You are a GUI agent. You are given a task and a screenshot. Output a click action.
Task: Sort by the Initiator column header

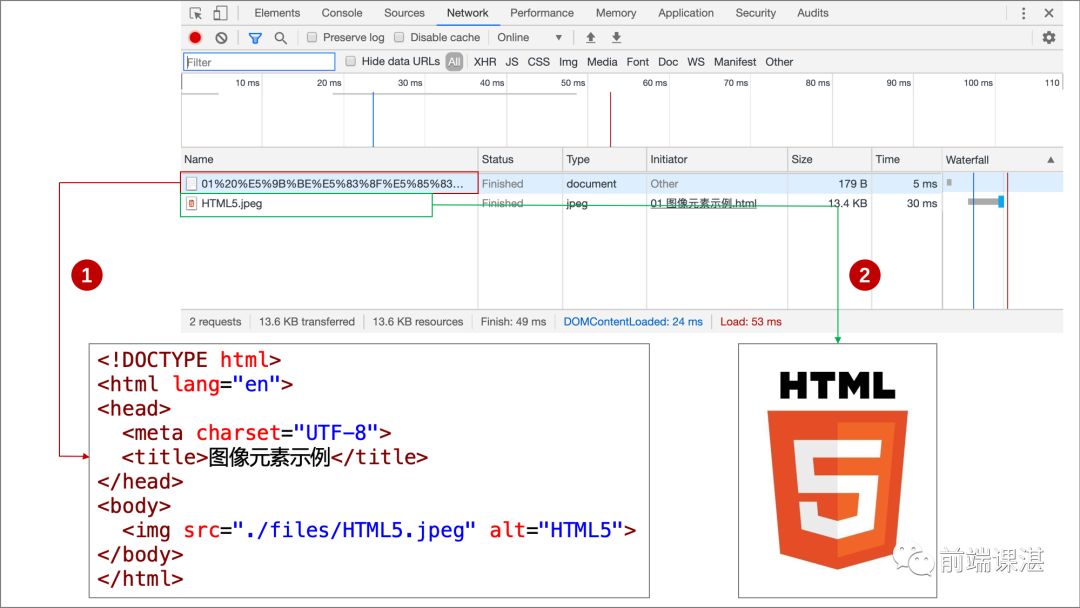pyautogui.click(x=716, y=160)
